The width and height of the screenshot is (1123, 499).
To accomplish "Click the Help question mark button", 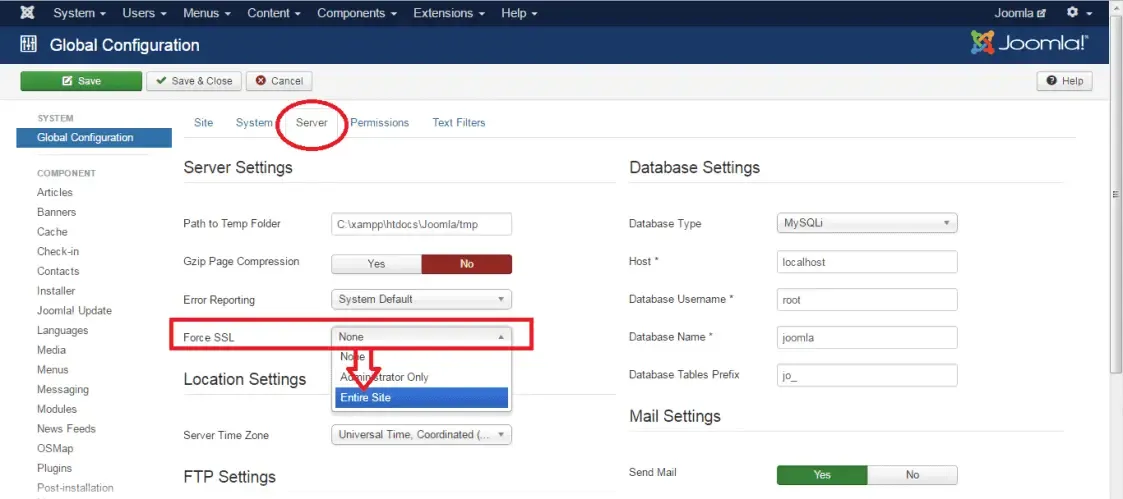I will (1064, 81).
